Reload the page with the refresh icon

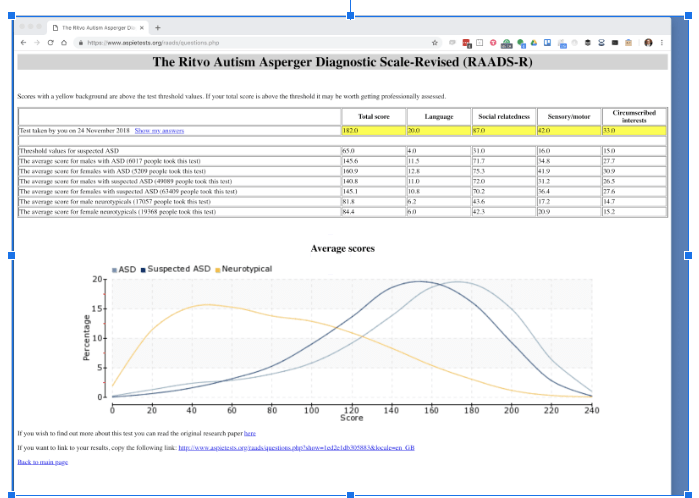point(50,43)
